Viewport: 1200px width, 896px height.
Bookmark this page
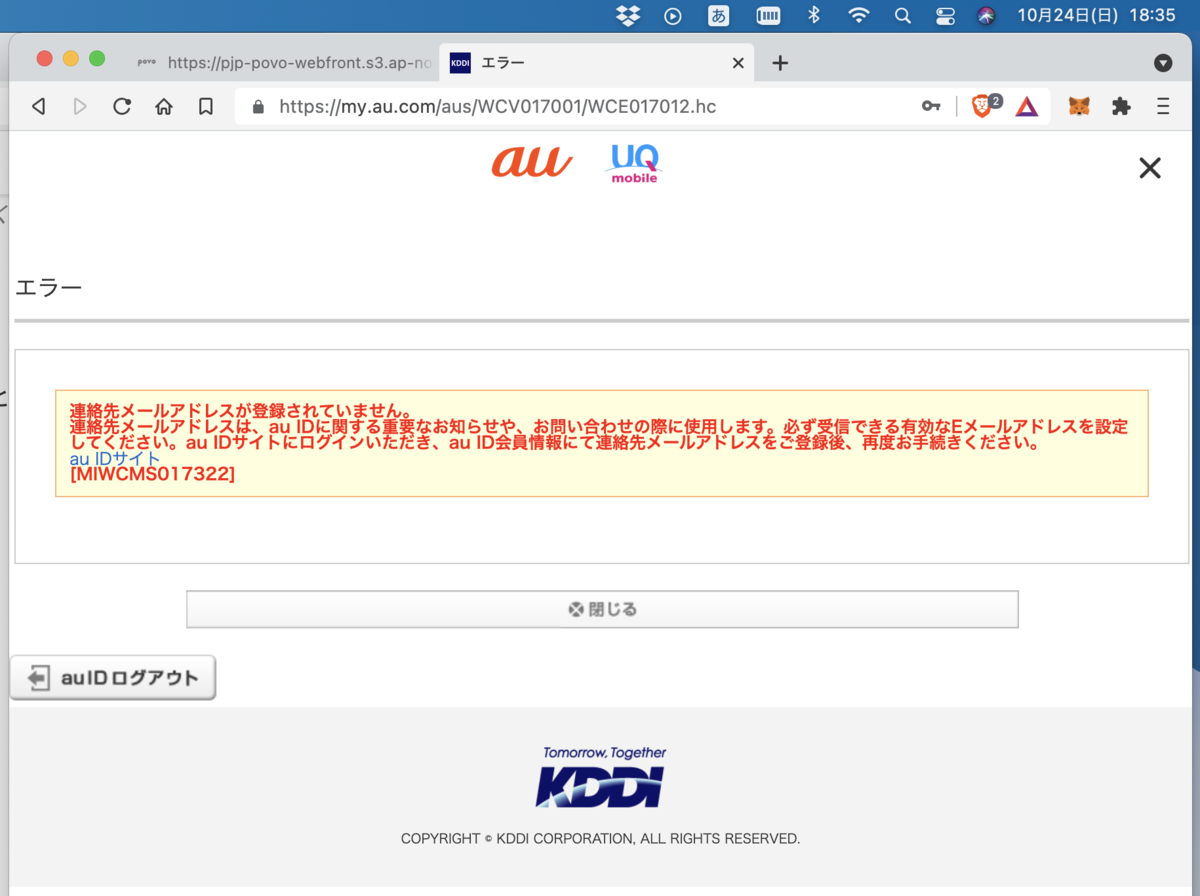tap(205, 106)
